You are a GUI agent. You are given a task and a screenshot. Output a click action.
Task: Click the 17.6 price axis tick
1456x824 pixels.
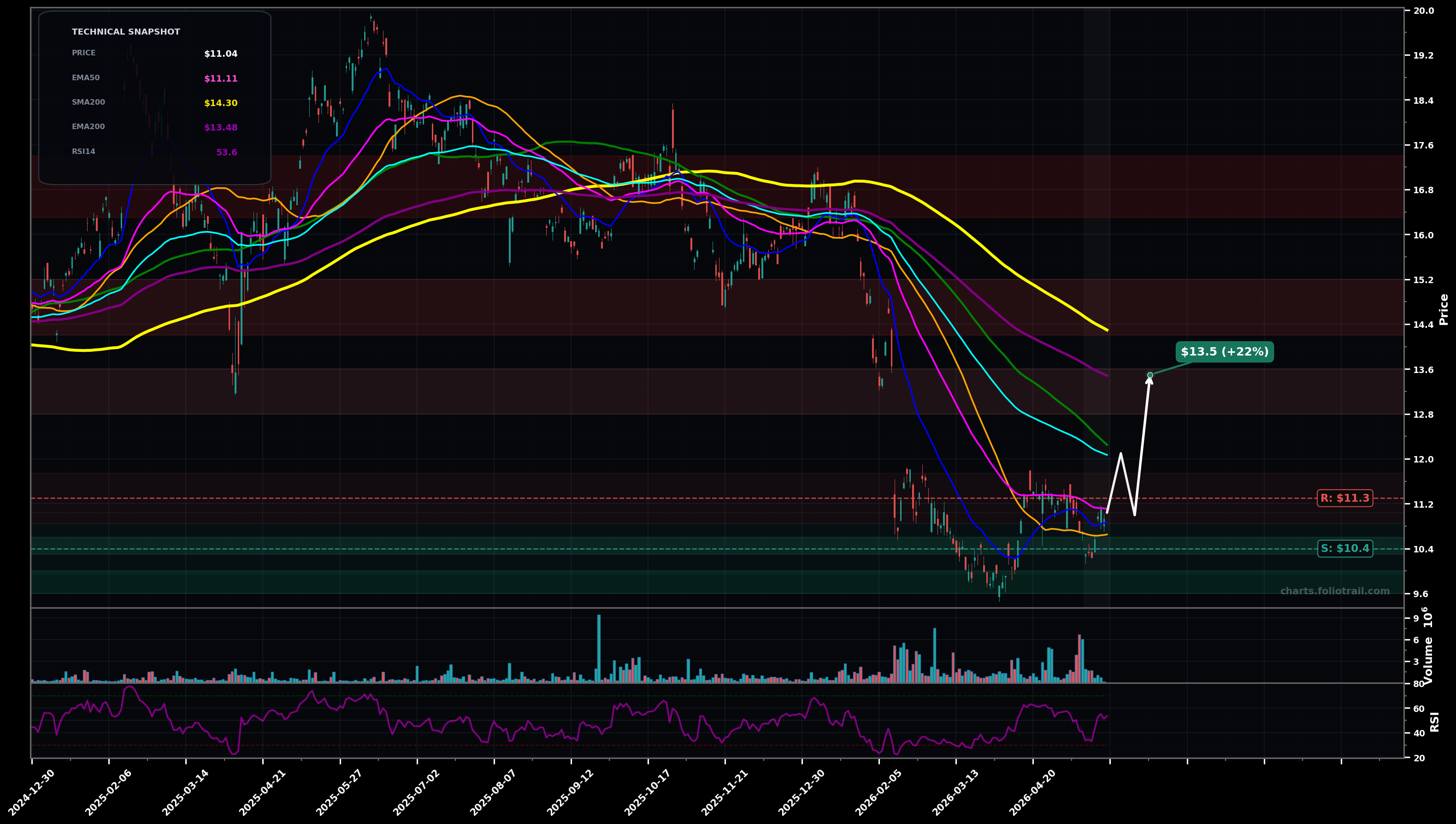(1424, 145)
